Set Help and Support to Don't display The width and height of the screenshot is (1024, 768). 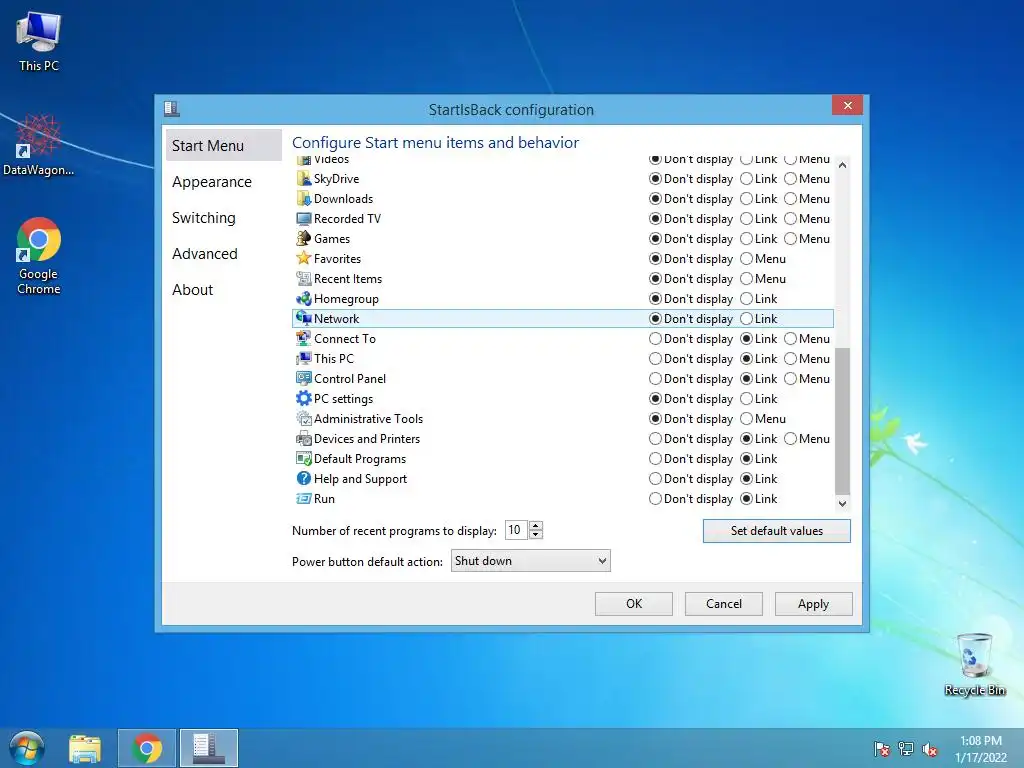(x=655, y=479)
